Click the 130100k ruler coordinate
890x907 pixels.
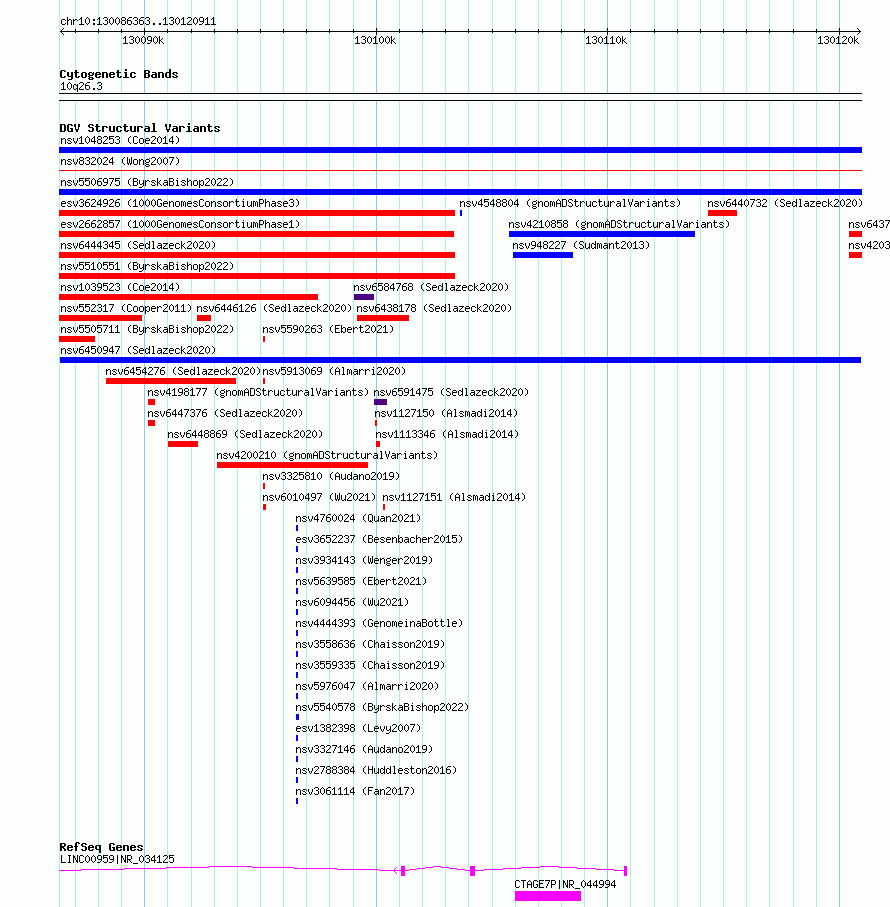tap(375, 40)
